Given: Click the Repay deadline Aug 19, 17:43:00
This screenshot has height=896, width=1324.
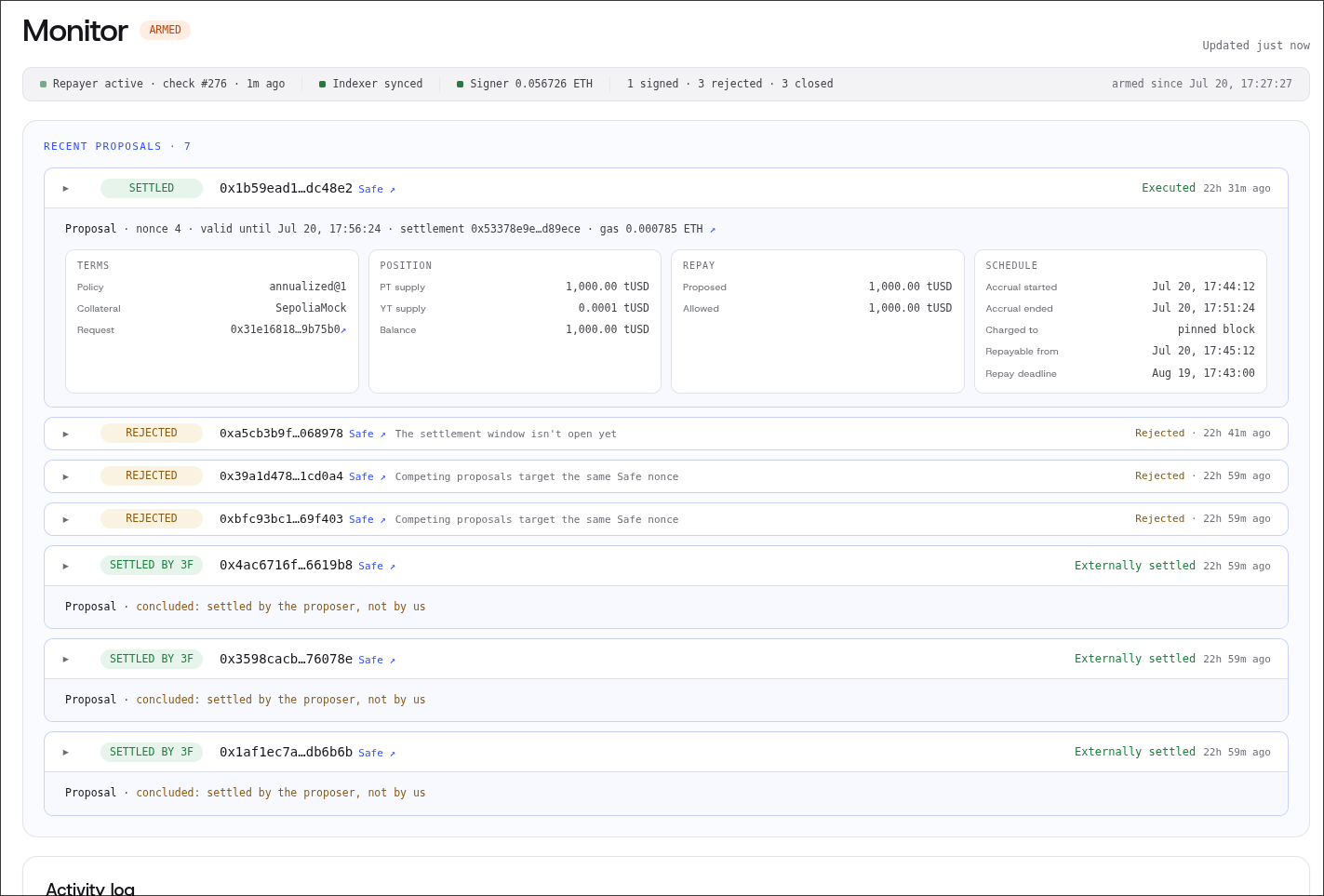Looking at the screenshot, I should (1203, 373).
